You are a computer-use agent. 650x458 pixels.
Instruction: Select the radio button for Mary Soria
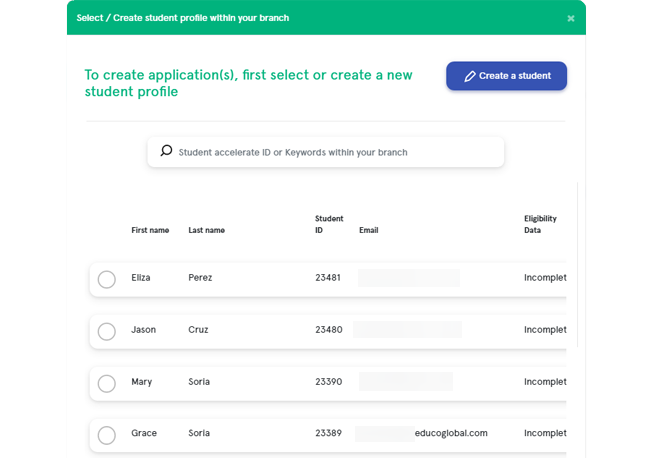coord(107,383)
